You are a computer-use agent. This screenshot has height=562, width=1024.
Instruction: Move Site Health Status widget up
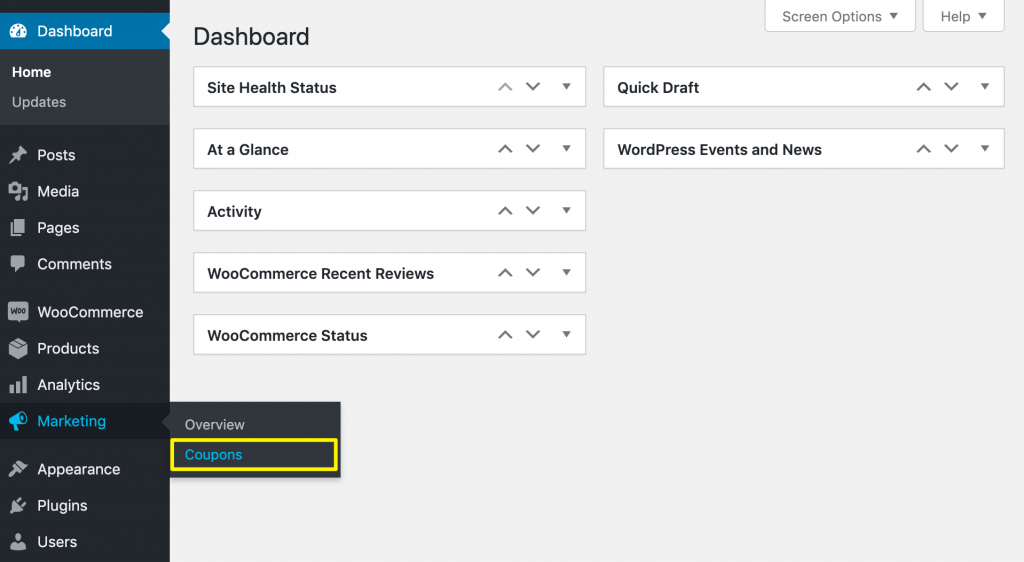[505, 87]
